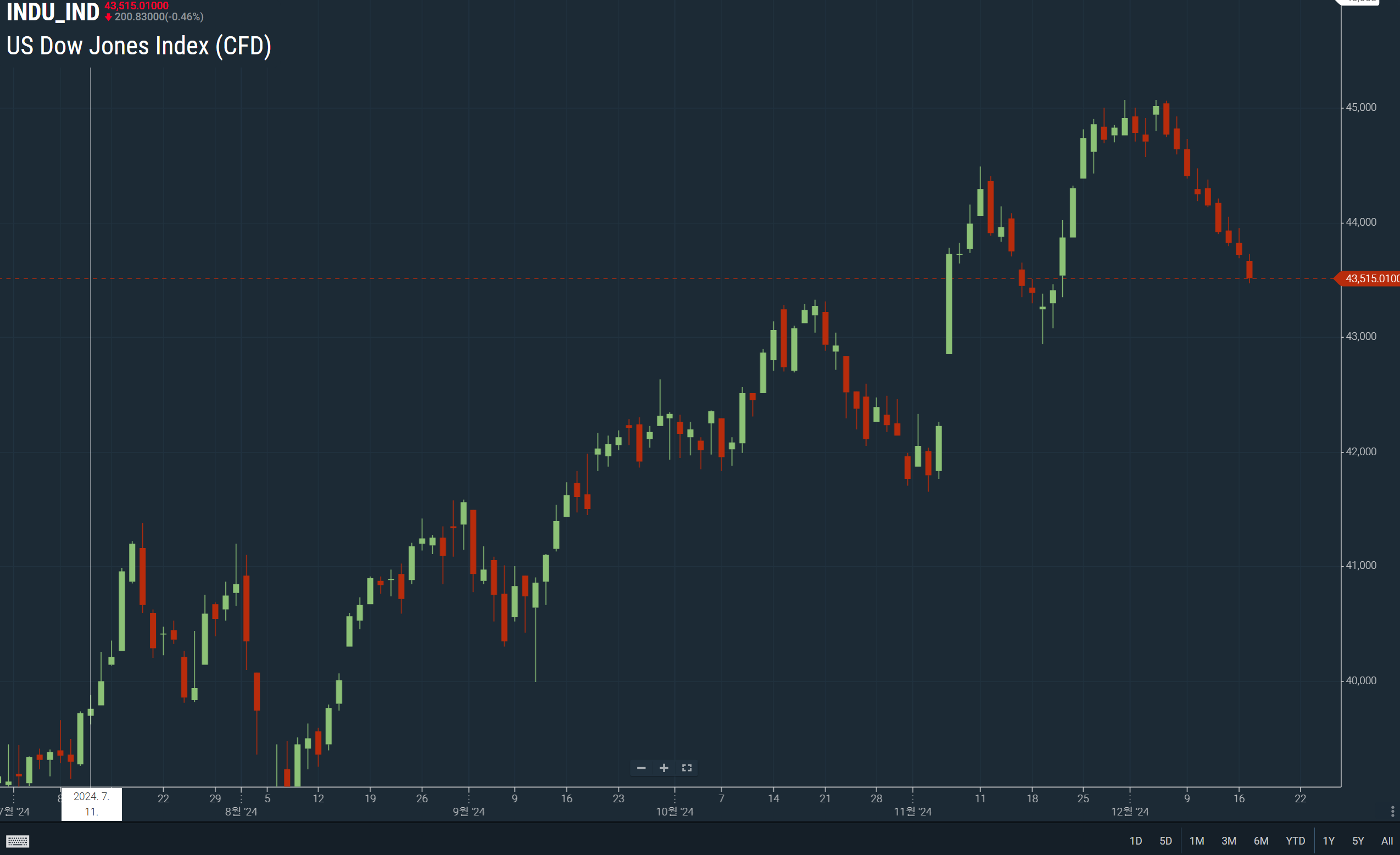Click the US Dow Jones Index heading
The height and width of the screenshot is (855, 1400).
click(x=138, y=46)
